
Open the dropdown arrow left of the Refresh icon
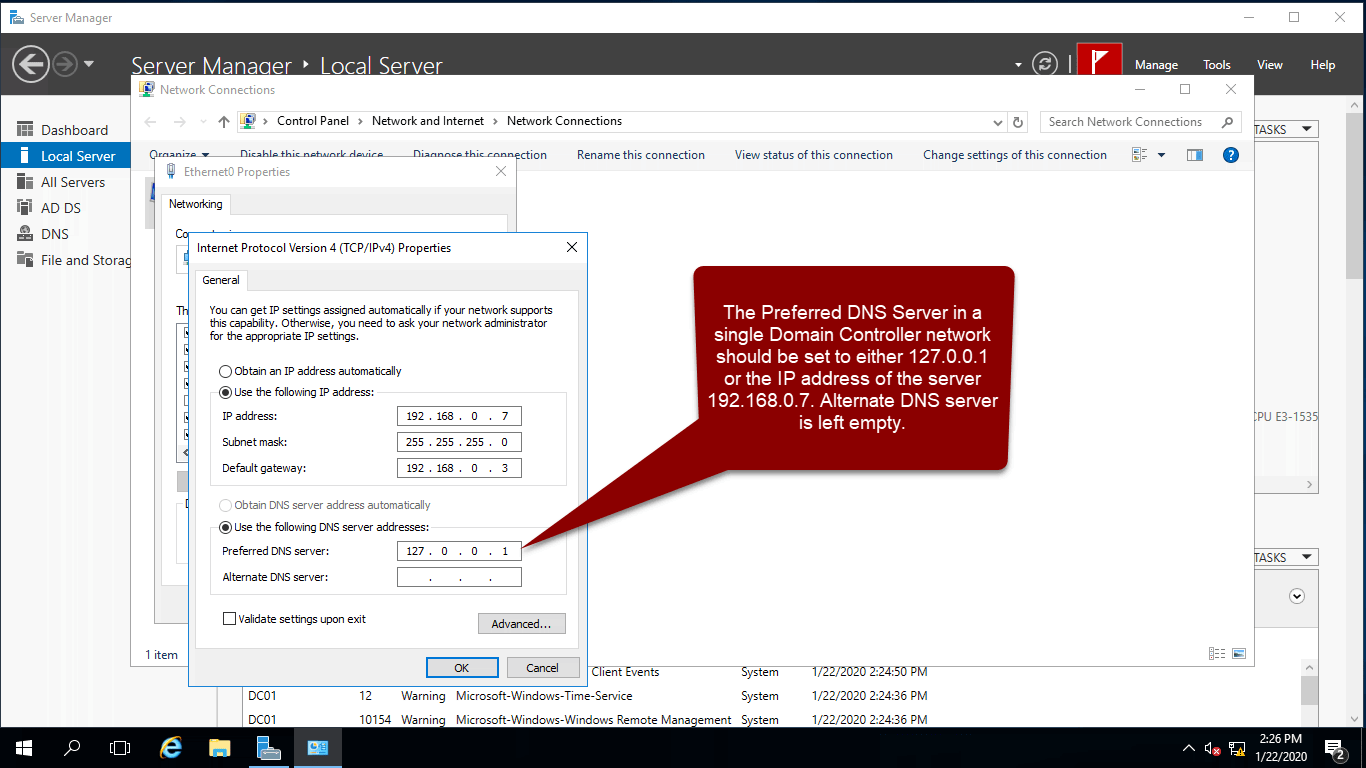(1019, 65)
